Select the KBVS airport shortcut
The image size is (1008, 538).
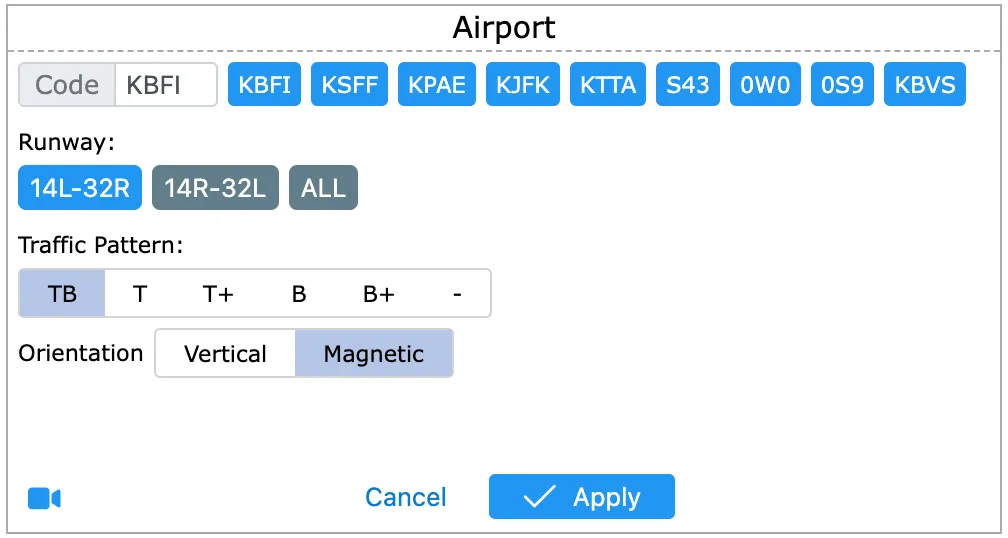click(925, 85)
